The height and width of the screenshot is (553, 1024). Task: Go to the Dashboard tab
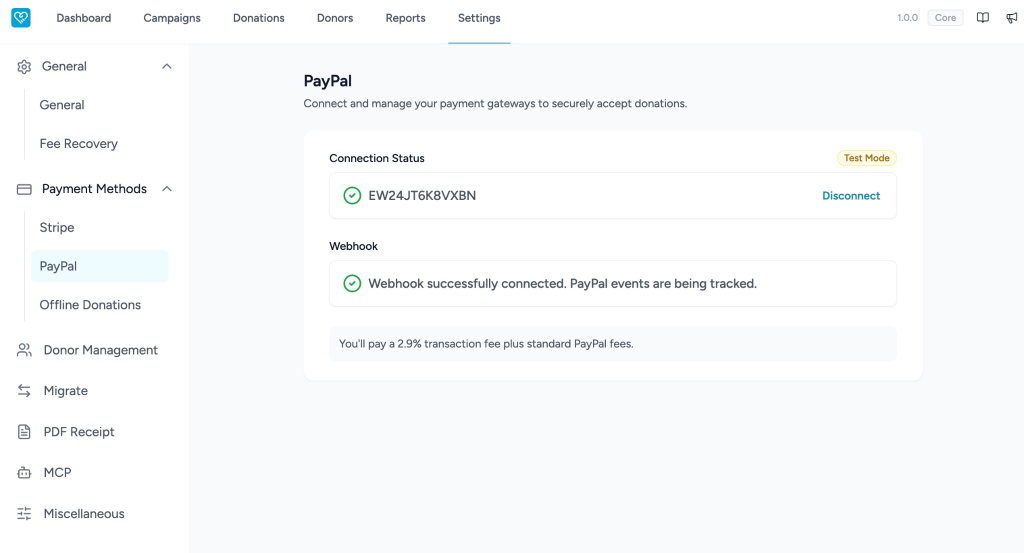(x=84, y=18)
